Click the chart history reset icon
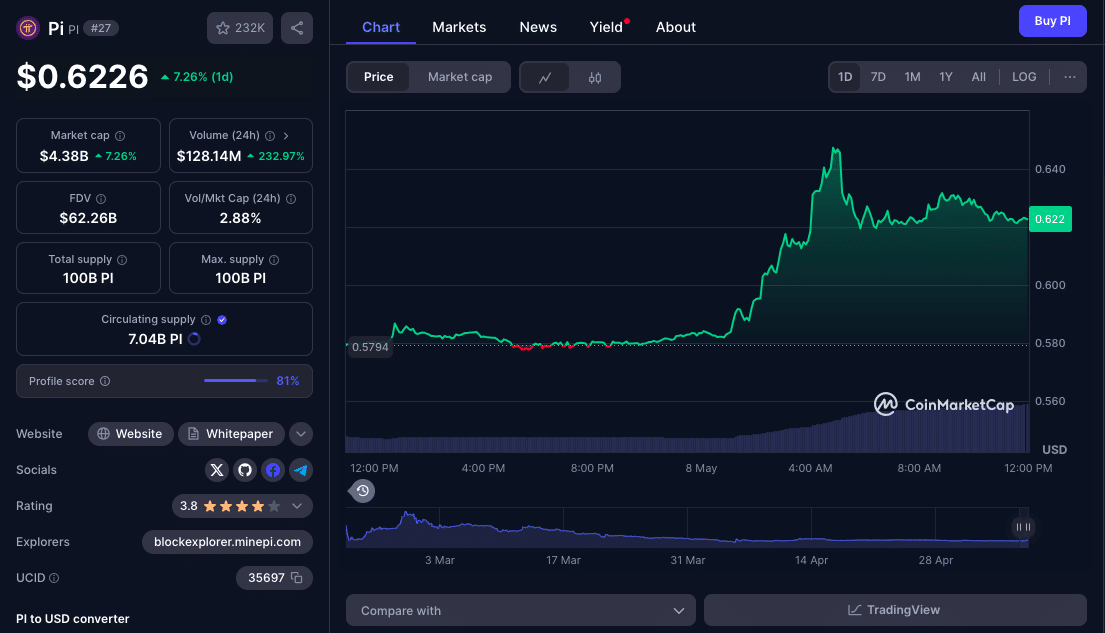Viewport: 1105px width, 633px height. click(x=363, y=490)
